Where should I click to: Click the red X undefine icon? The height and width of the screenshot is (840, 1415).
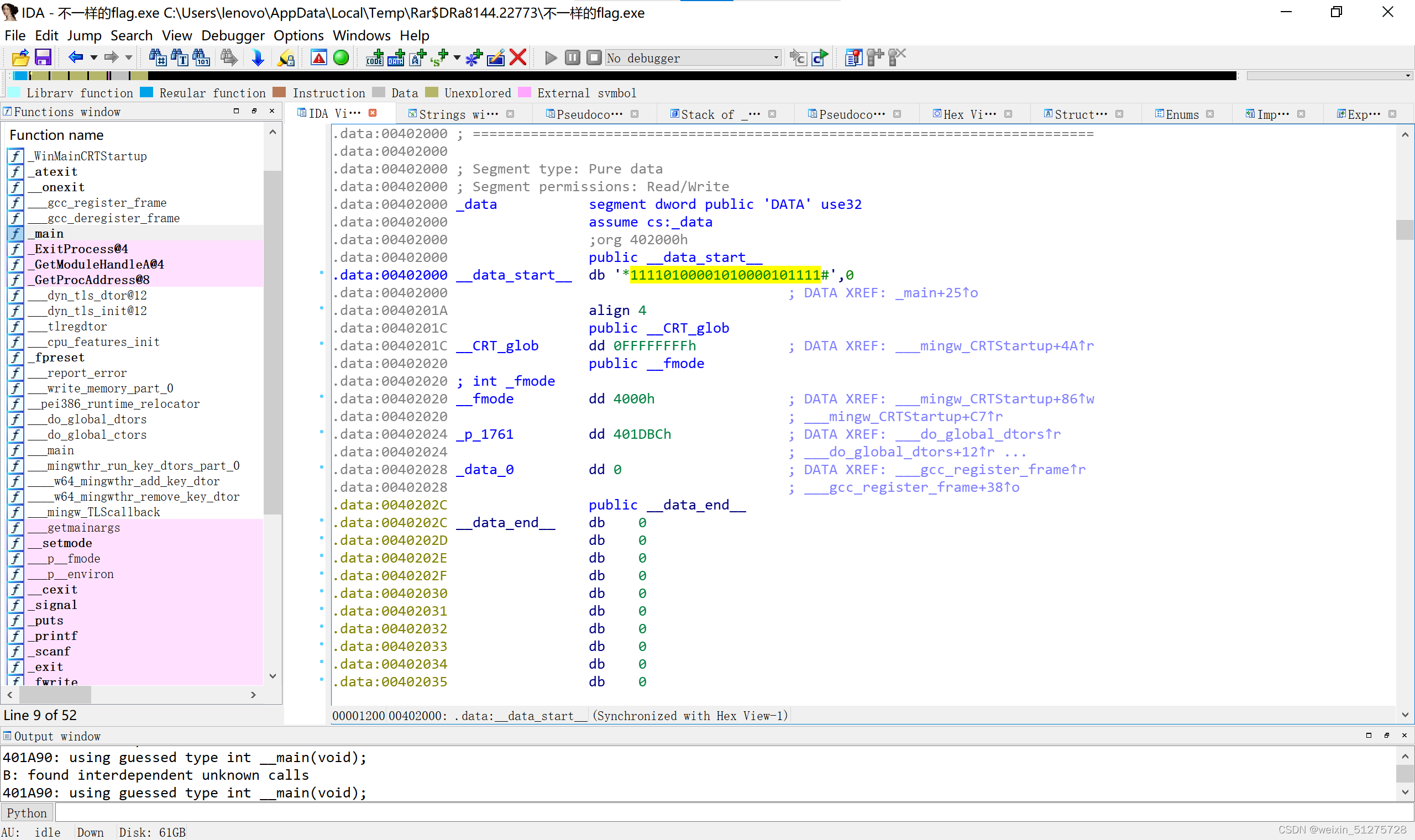(x=518, y=57)
